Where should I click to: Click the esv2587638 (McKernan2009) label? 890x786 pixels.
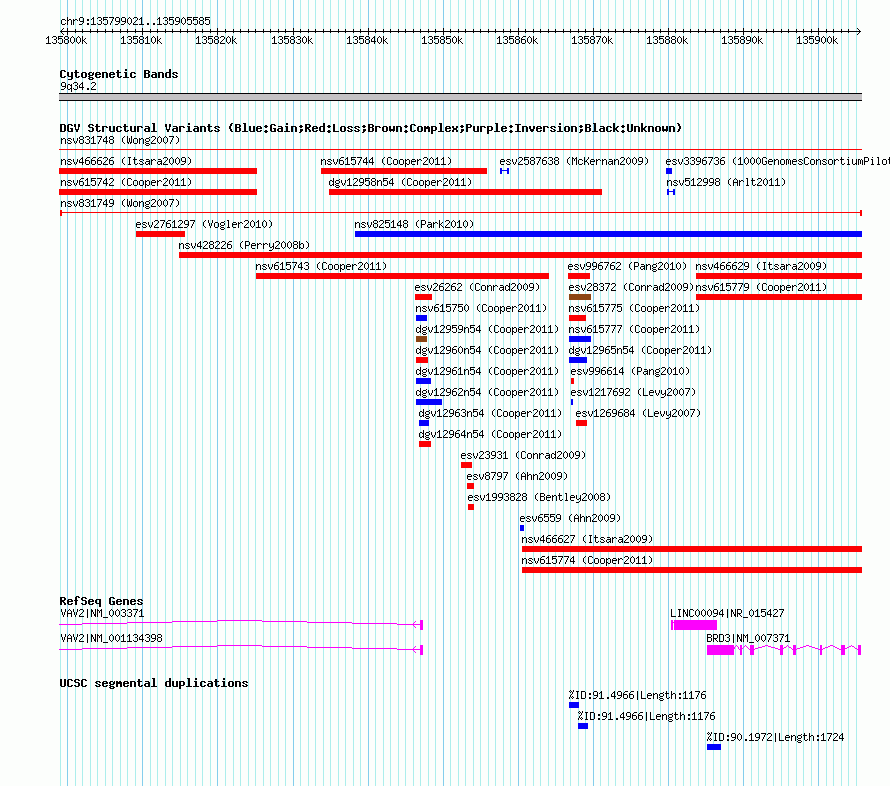[574, 161]
